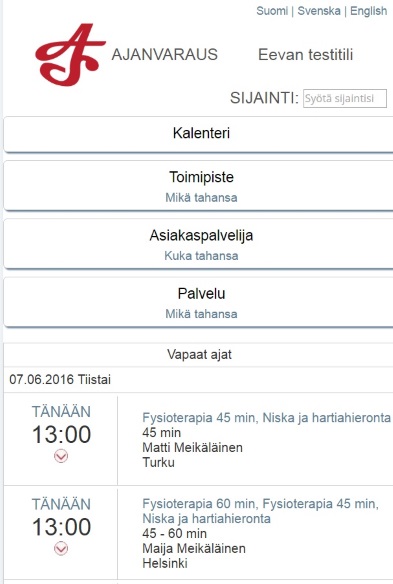Click the AJANVARAUS title text

coord(164,55)
